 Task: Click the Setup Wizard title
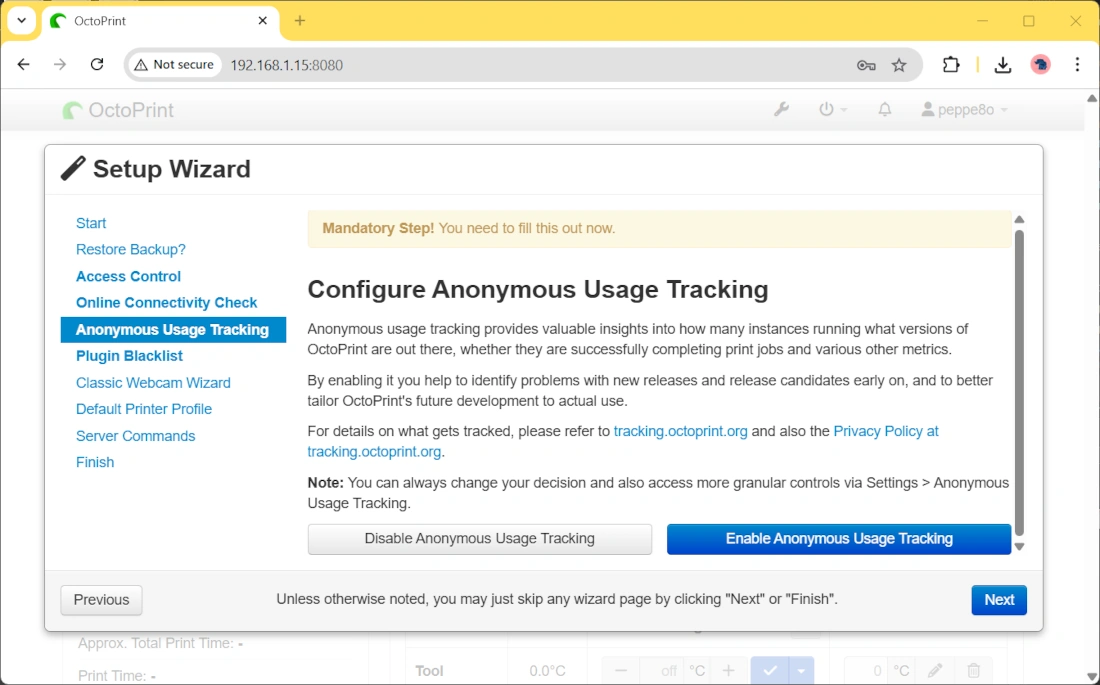[171, 169]
